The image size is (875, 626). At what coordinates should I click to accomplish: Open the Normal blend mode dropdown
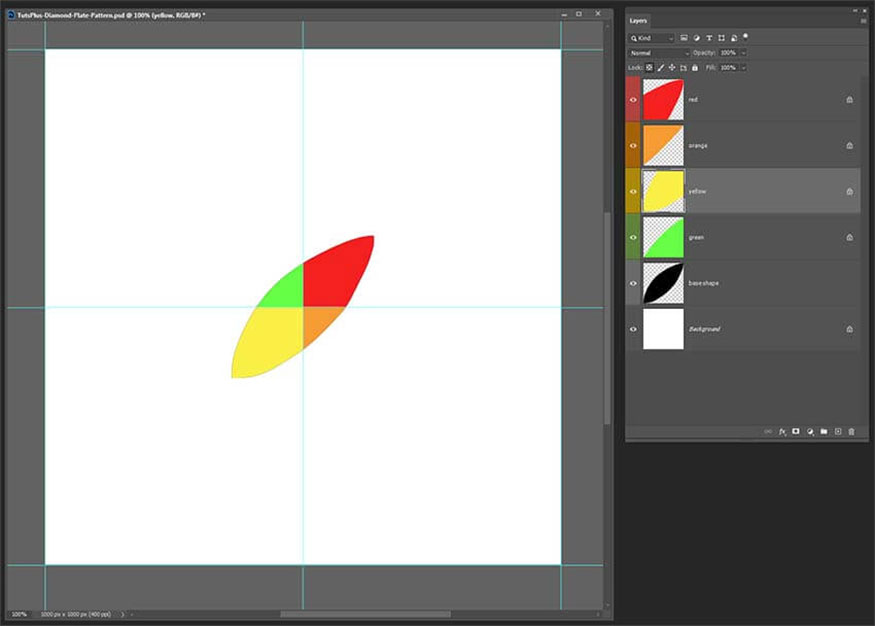click(660, 53)
